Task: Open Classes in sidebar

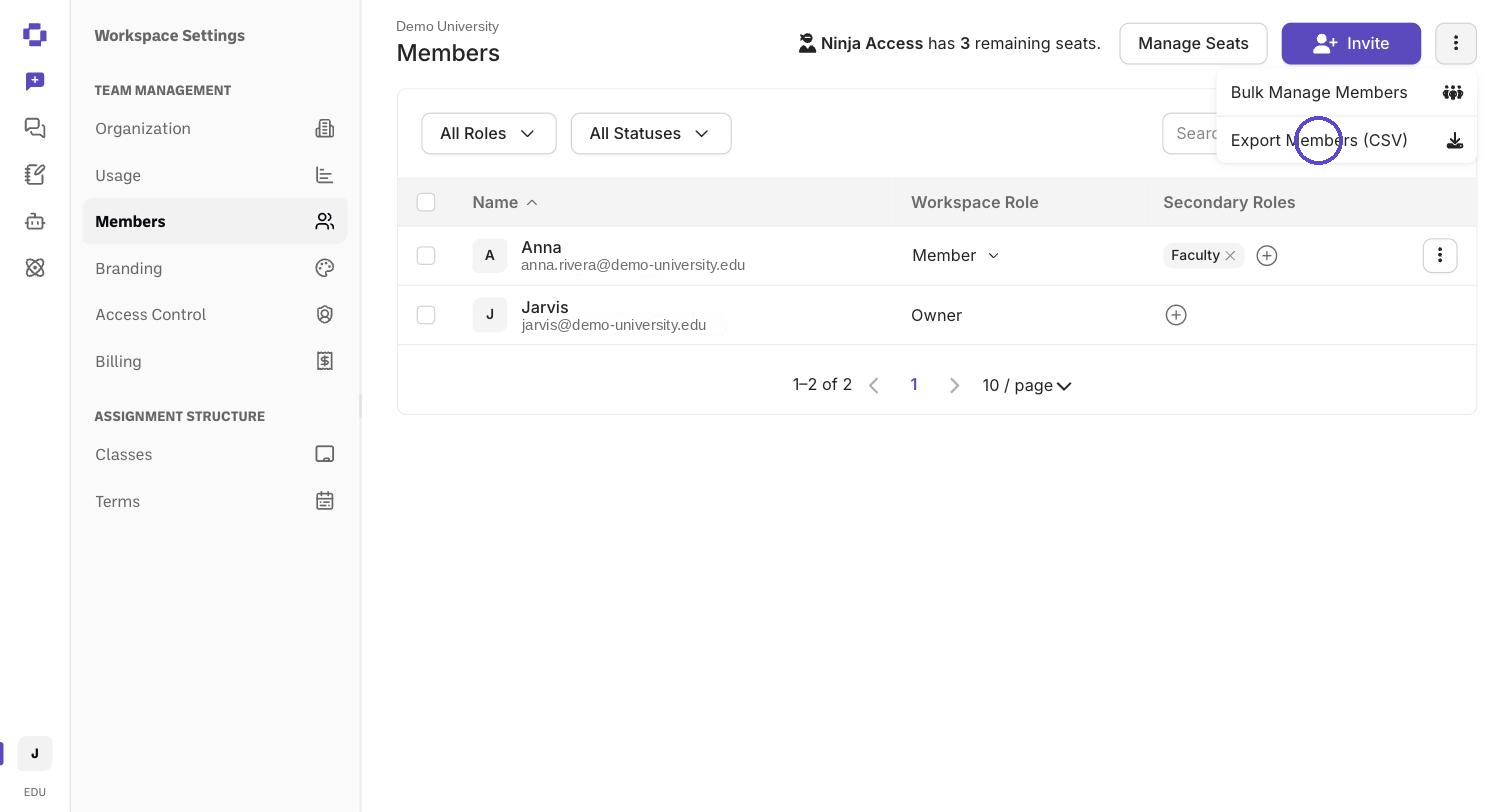Action: (215, 454)
